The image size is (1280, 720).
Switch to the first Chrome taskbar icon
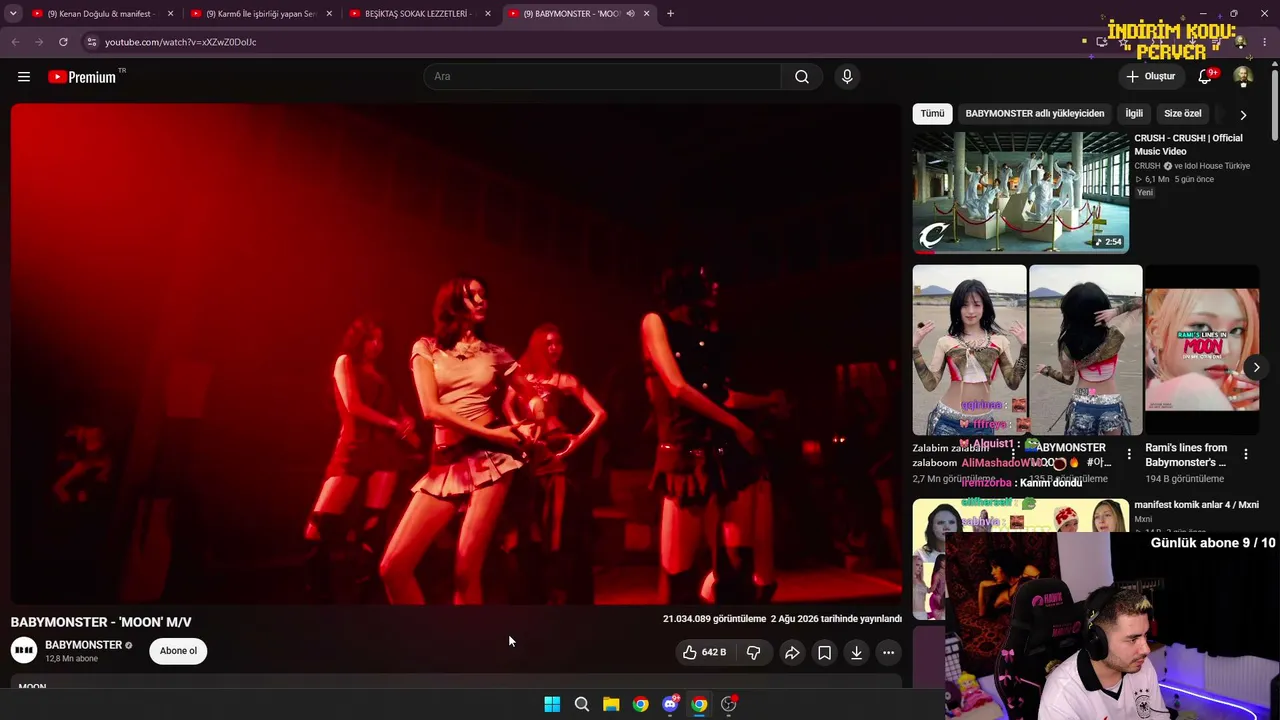point(641,704)
